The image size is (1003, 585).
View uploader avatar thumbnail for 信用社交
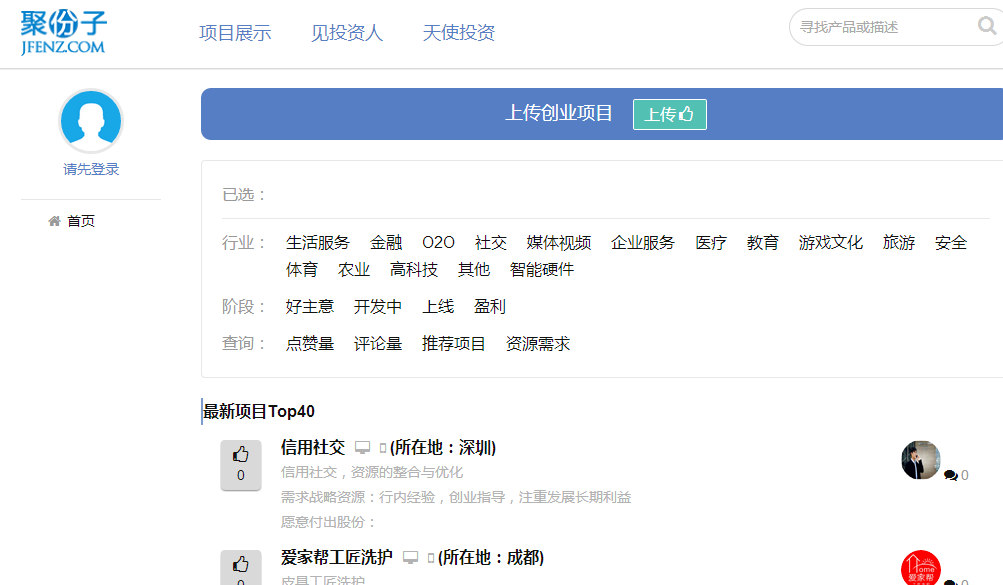pyautogui.click(x=920, y=460)
